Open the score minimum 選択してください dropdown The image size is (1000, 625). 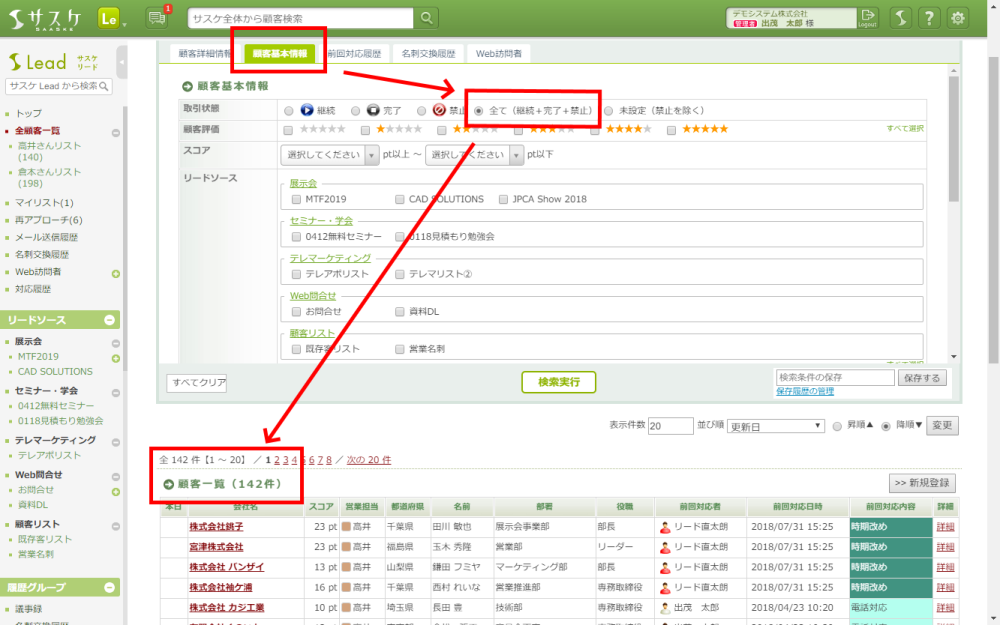click(x=329, y=155)
